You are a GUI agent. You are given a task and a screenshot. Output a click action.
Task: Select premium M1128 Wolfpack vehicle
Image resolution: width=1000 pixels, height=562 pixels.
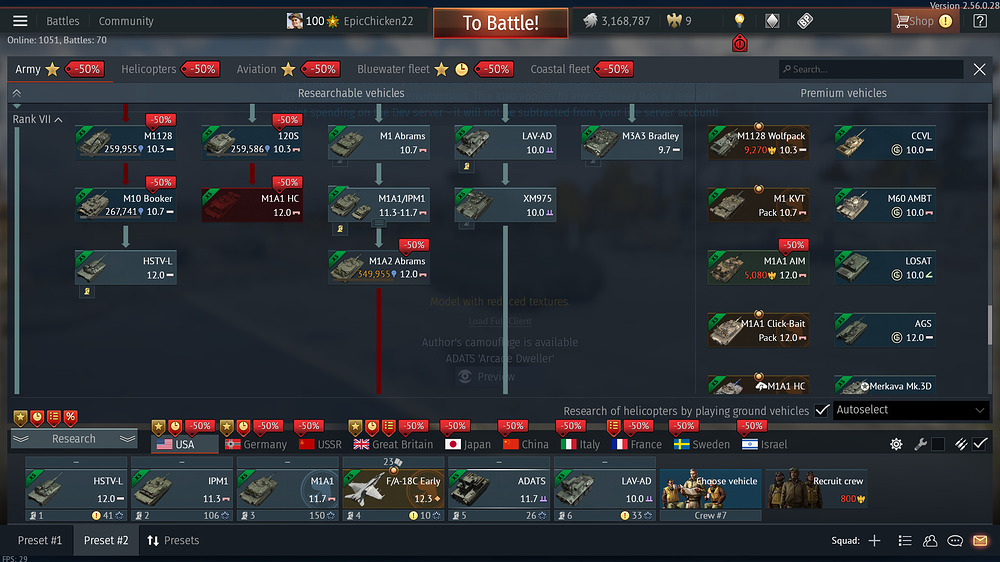[758, 143]
